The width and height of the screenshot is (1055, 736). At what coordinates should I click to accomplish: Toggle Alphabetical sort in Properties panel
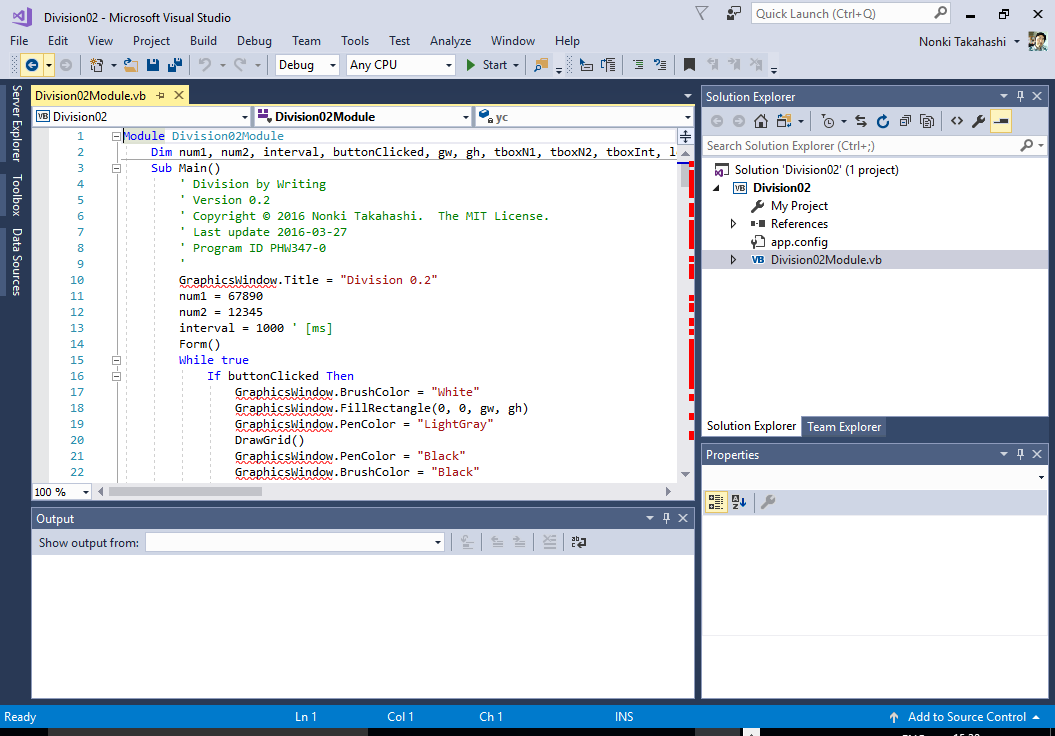pos(739,502)
